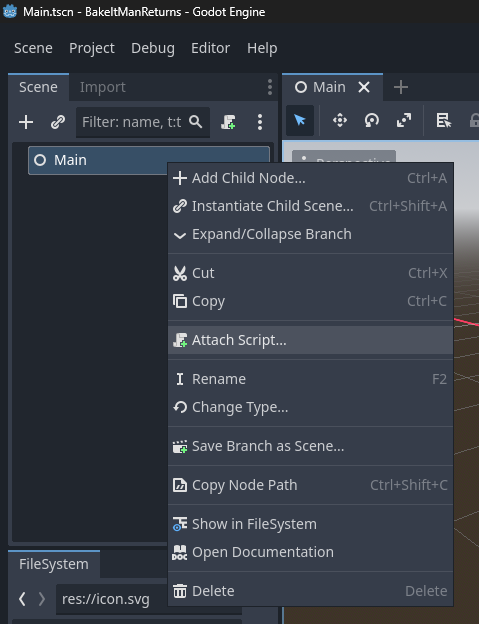Open the Editor menu

point(210,48)
